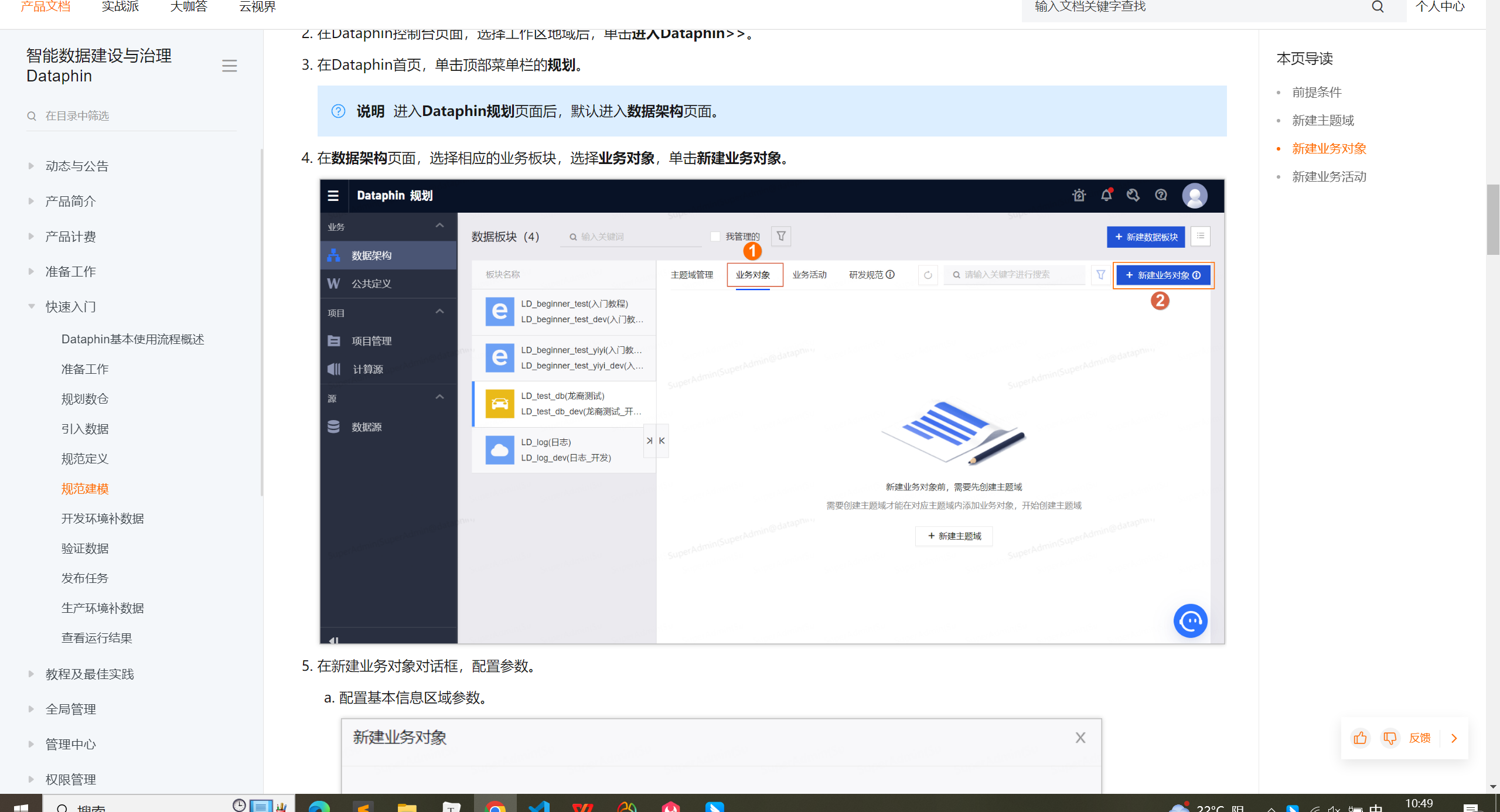
Task: Tick the 我管理的 checkbox
Action: [x=715, y=237]
